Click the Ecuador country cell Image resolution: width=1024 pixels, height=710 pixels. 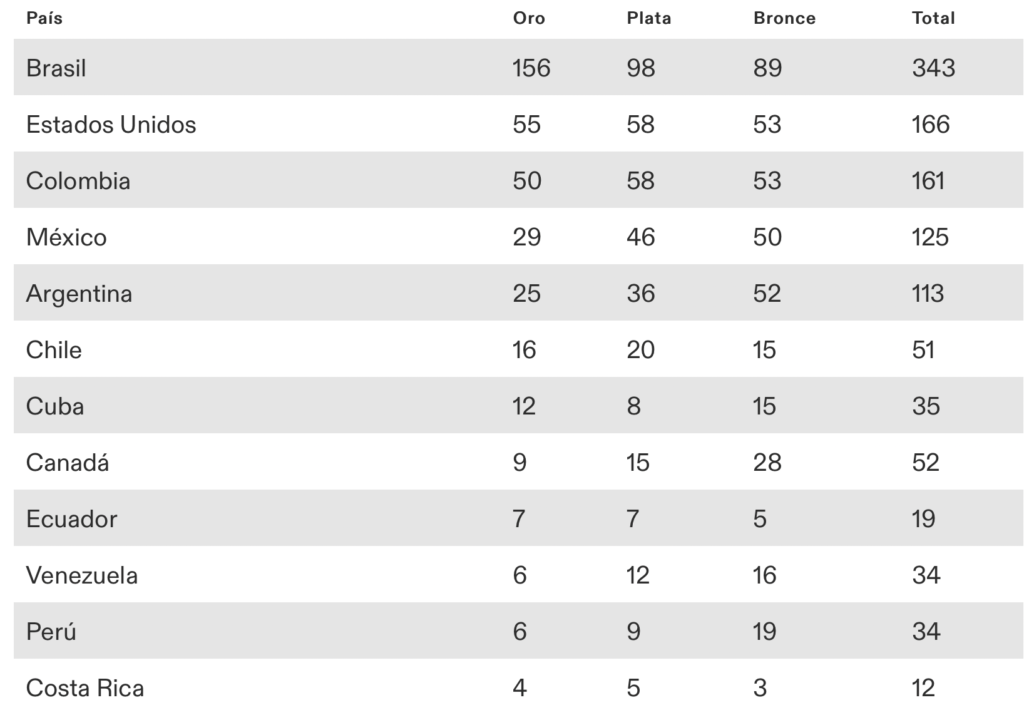point(71,519)
